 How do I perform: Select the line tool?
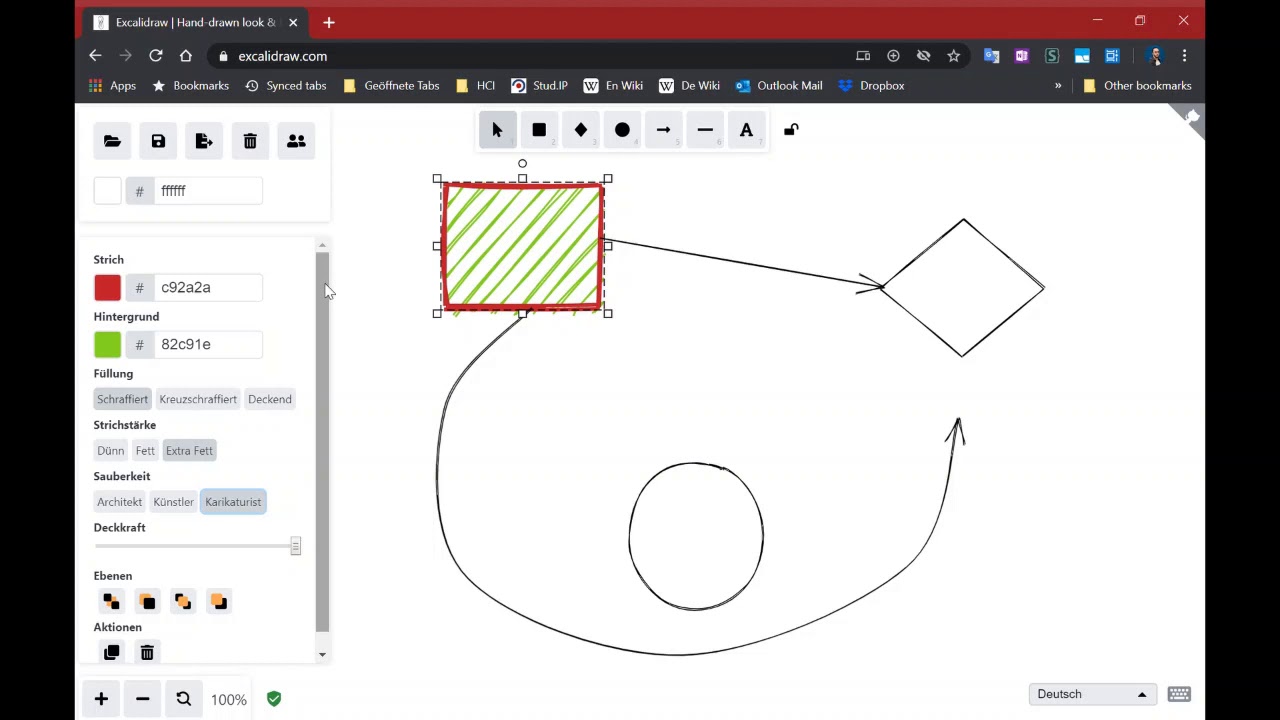click(x=705, y=130)
